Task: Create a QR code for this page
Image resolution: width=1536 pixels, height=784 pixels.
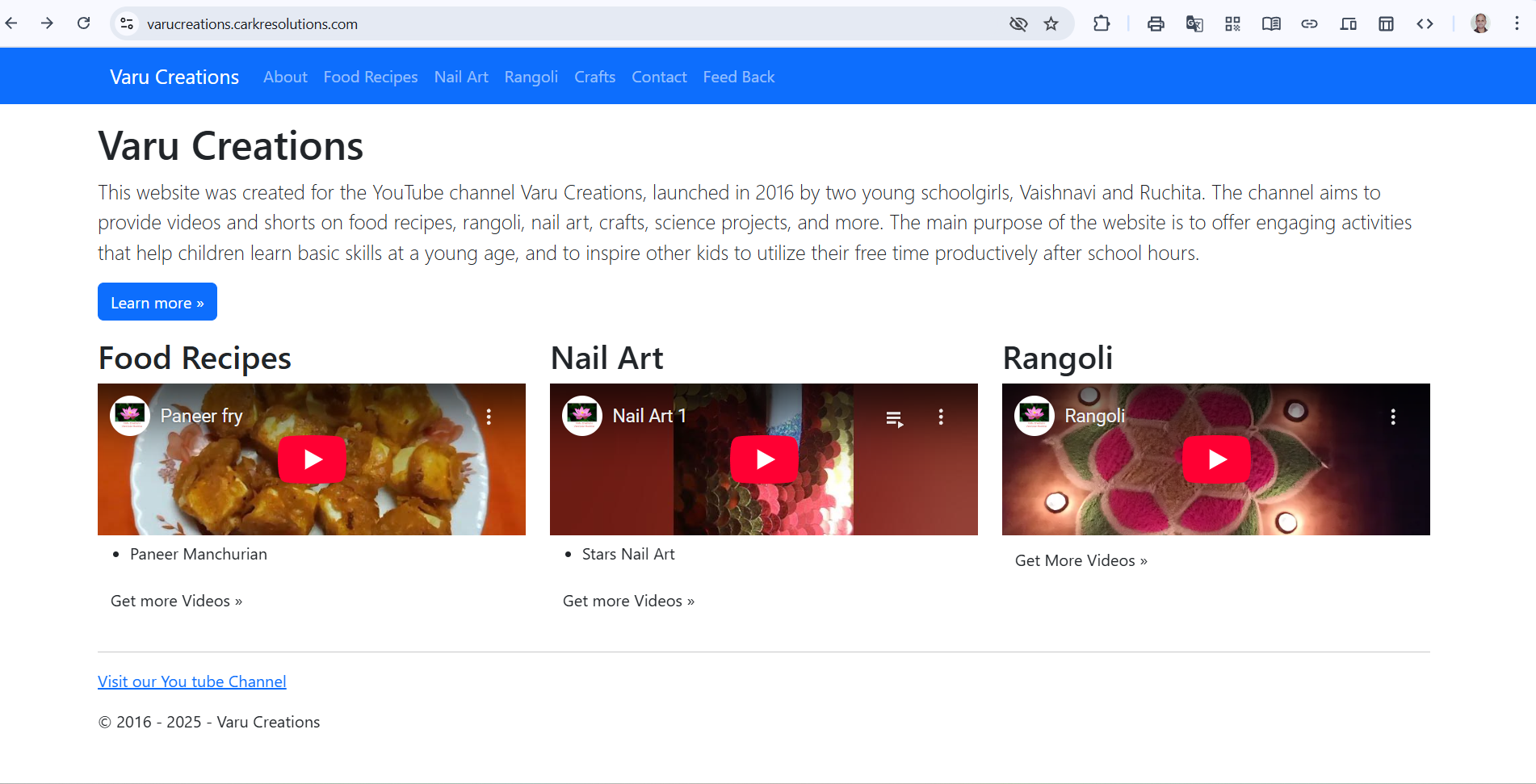Action: pyautogui.click(x=1232, y=23)
